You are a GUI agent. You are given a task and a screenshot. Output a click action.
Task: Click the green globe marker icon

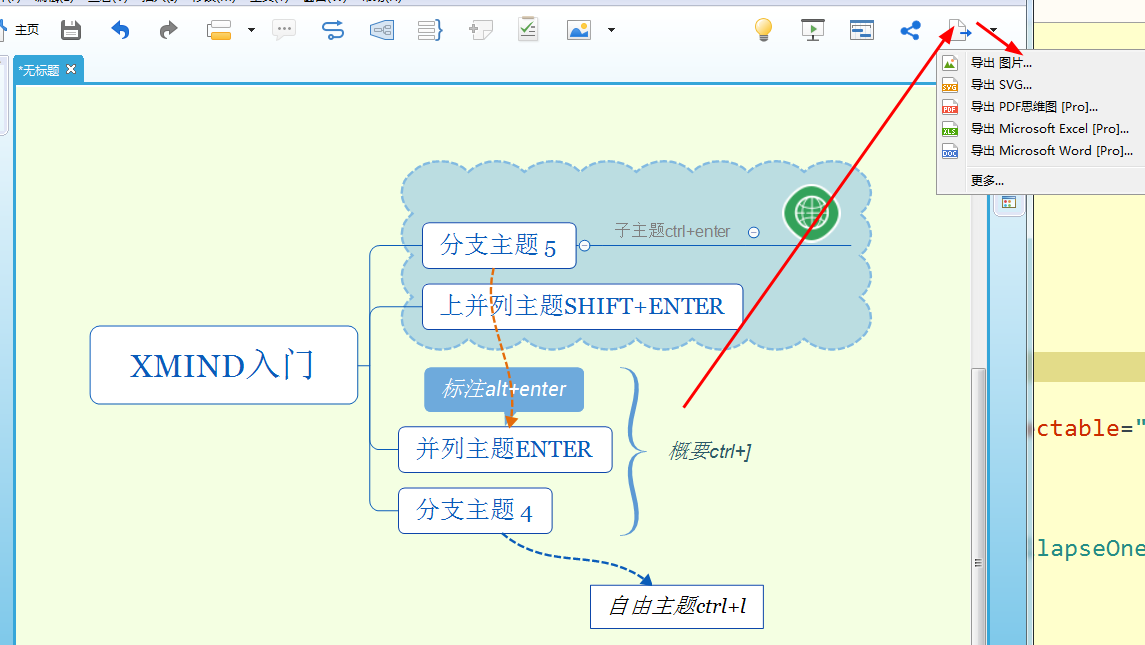[x=811, y=213]
